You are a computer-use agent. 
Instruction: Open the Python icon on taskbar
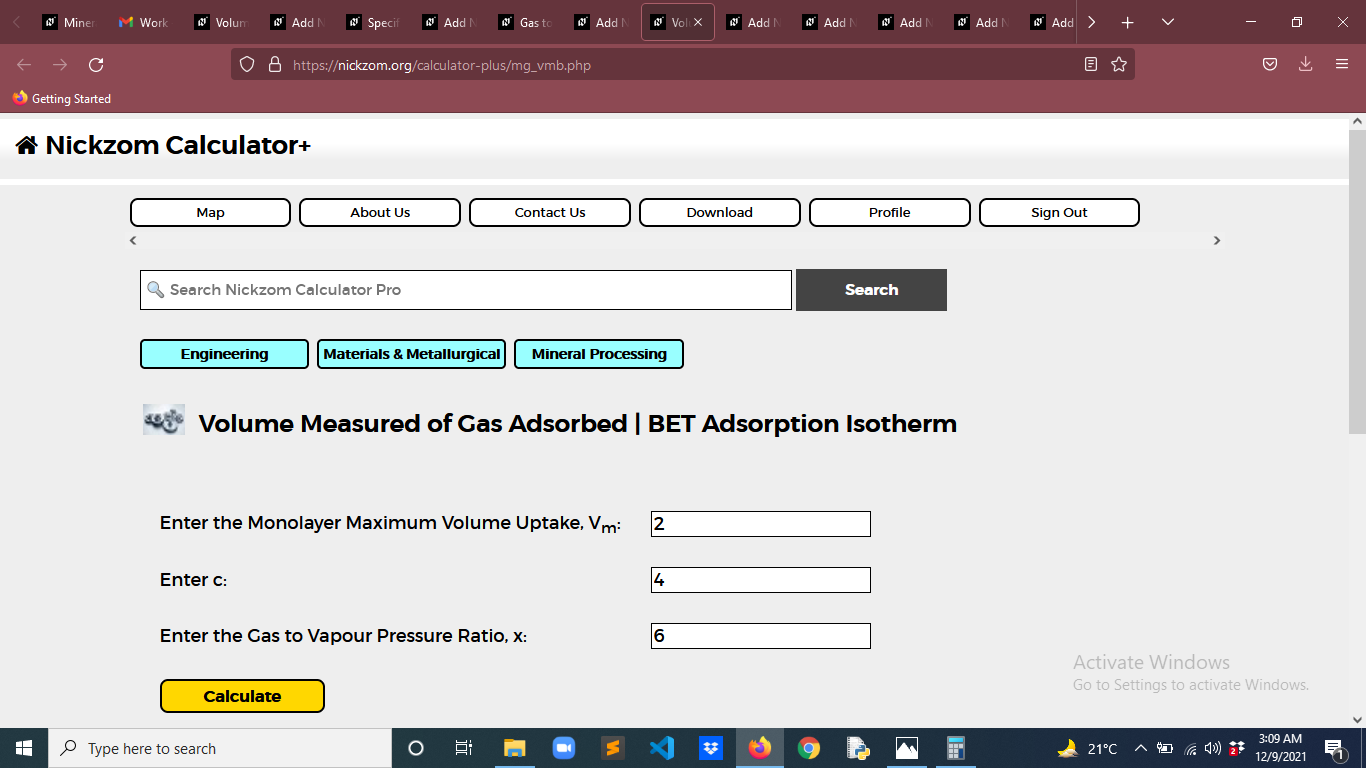coord(858,748)
